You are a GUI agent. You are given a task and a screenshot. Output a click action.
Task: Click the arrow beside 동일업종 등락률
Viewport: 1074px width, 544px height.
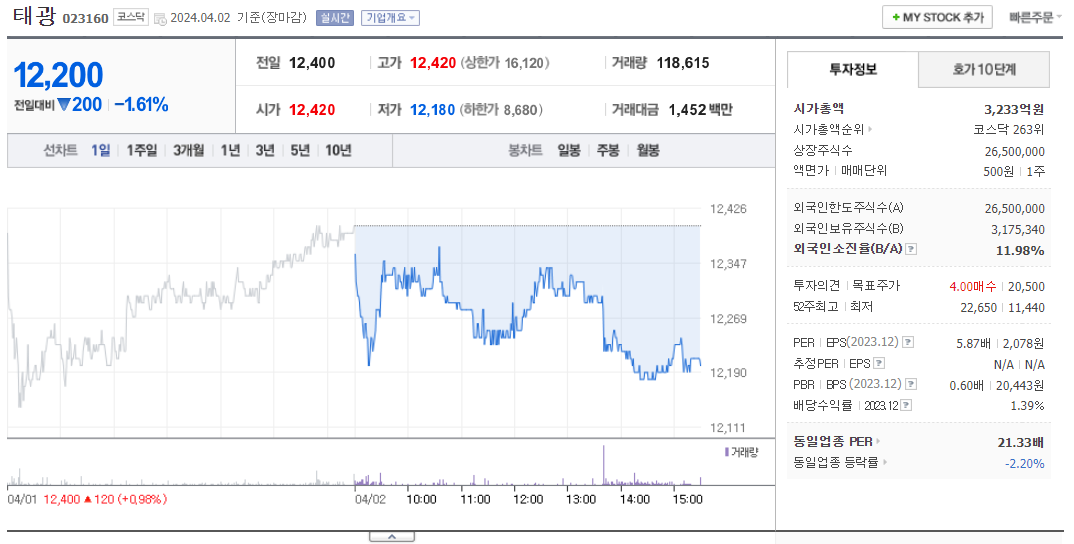[x=885, y=462]
